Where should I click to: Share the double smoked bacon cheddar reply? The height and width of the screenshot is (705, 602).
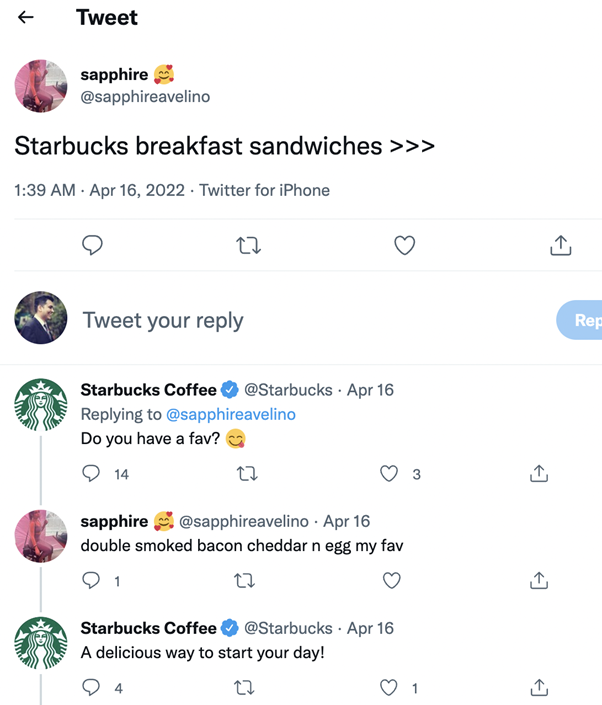coord(539,580)
